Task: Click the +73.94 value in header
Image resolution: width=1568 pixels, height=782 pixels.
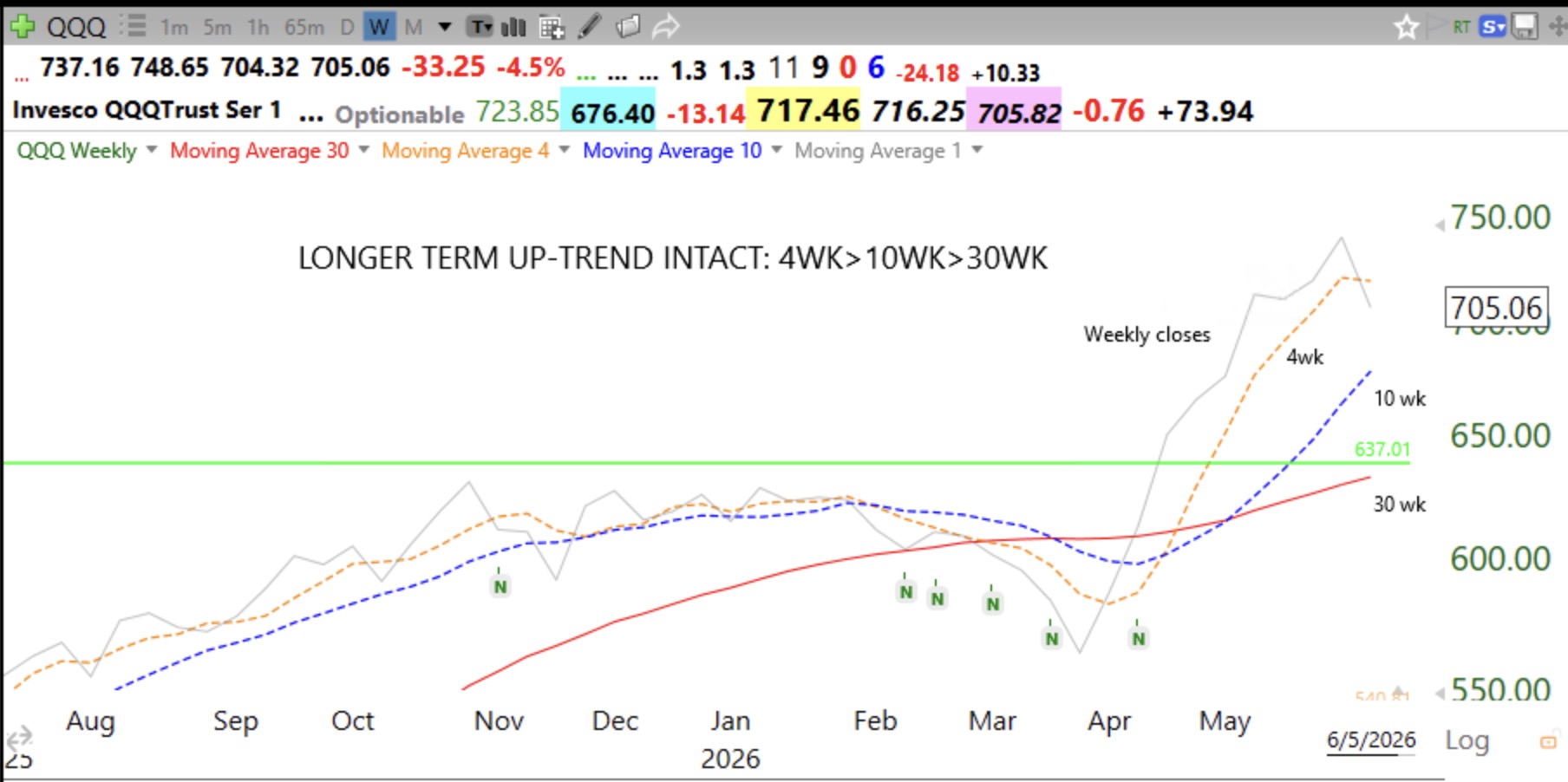Action: point(1205,112)
